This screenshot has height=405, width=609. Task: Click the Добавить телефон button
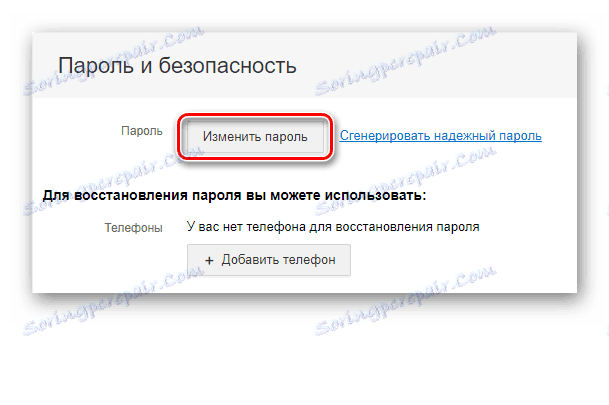pyautogui.click(x=269, y=260)
